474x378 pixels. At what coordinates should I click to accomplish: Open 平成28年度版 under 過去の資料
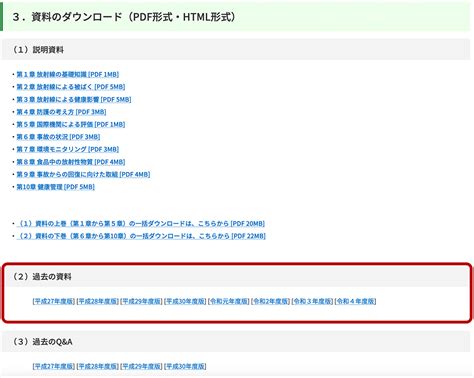pos(98,301)
